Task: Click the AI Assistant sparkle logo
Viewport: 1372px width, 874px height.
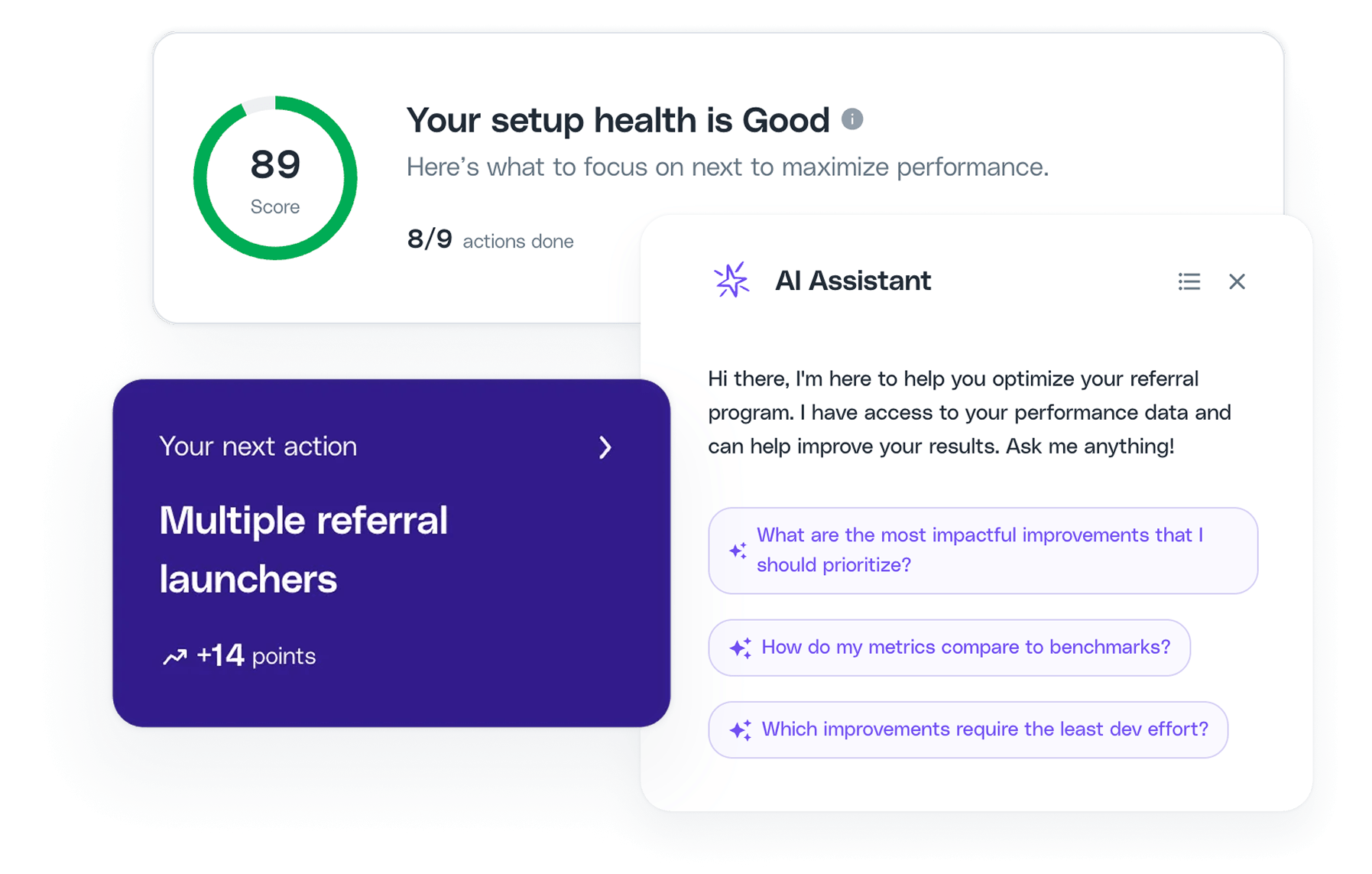Action: point(731,281)
